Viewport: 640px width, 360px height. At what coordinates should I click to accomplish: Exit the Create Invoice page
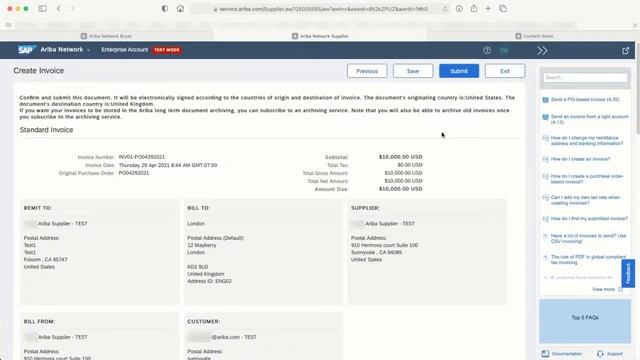point(505,71)
